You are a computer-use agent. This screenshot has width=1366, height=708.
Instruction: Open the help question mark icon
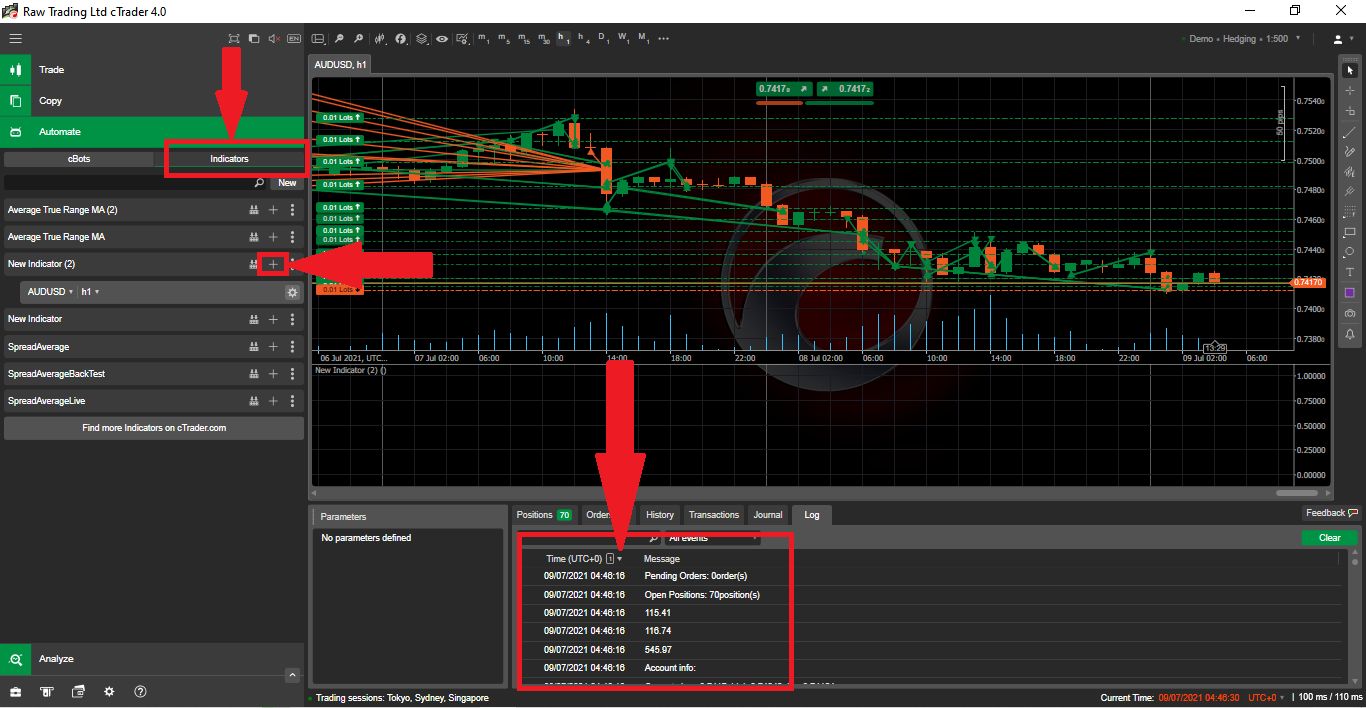(x=140, y=692)
